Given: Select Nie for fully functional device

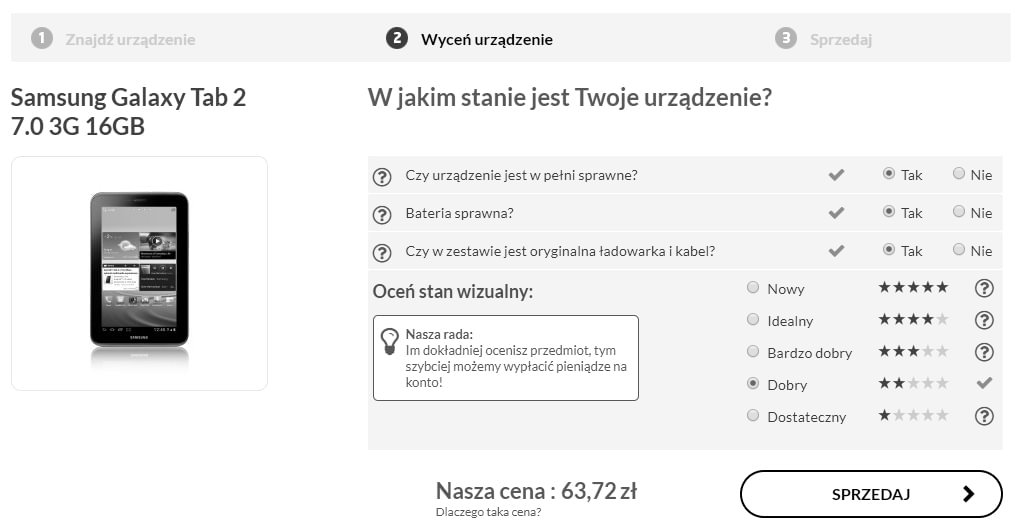Looking at the screenshot, I should pos(959,174).
